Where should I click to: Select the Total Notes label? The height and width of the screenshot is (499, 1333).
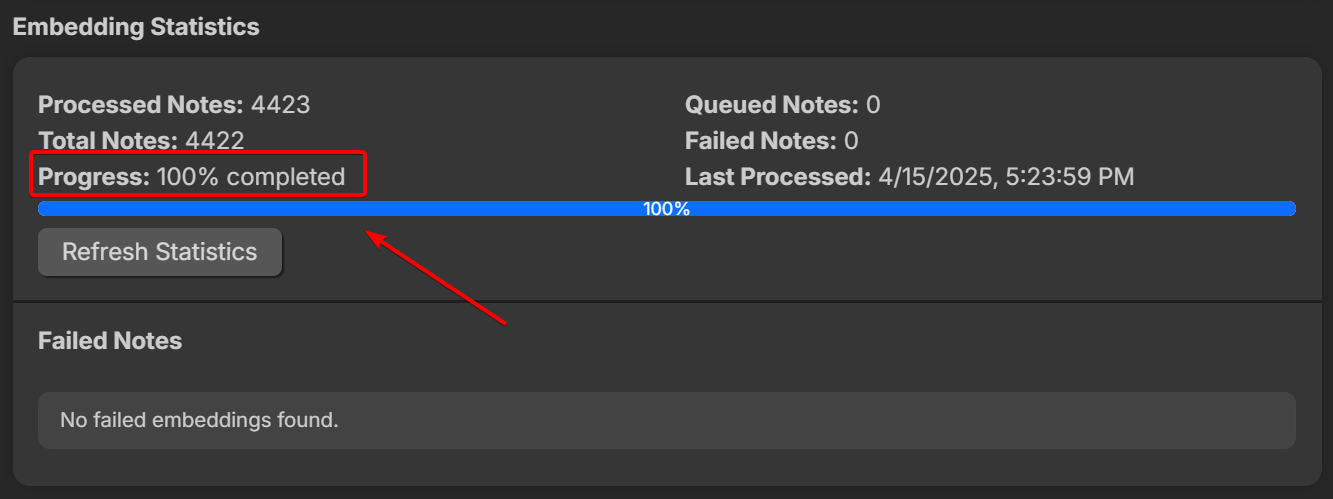(108, 141)
